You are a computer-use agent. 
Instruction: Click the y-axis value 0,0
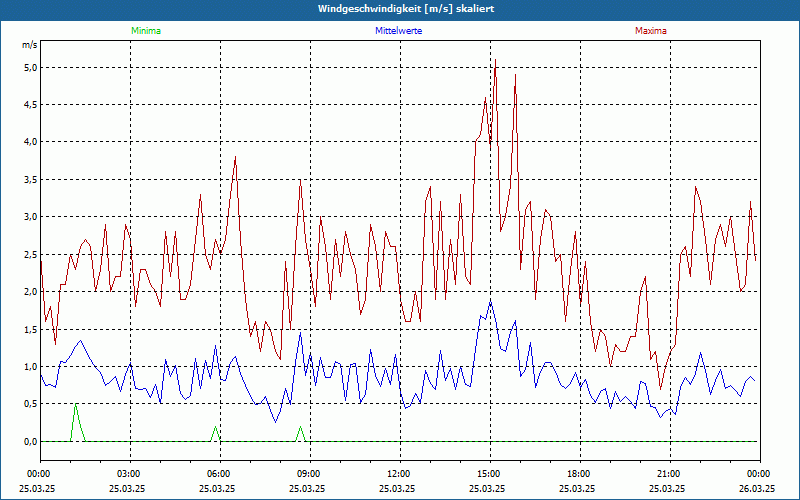31,441
